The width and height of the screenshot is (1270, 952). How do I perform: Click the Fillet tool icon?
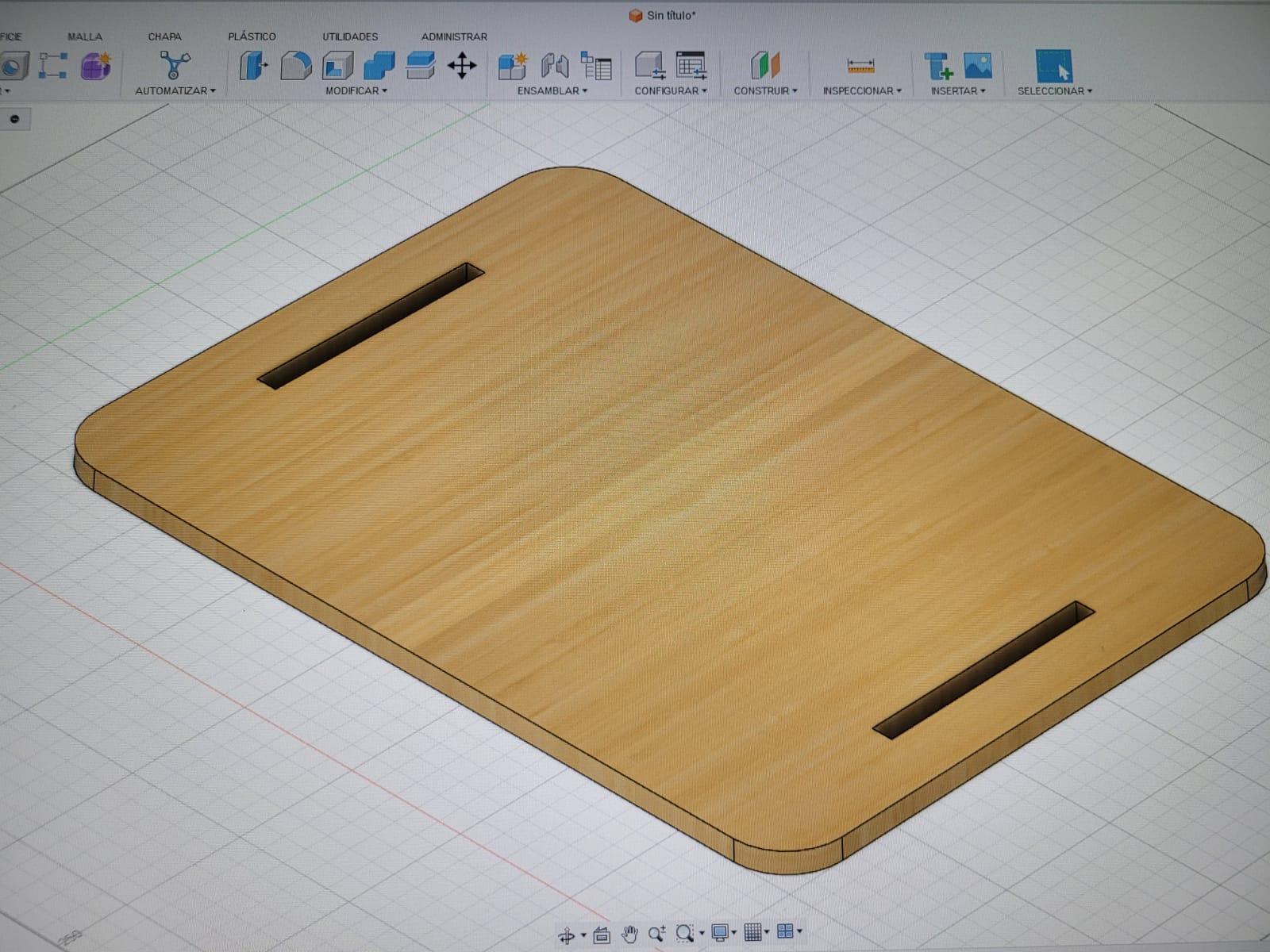(x=296, y=66)
